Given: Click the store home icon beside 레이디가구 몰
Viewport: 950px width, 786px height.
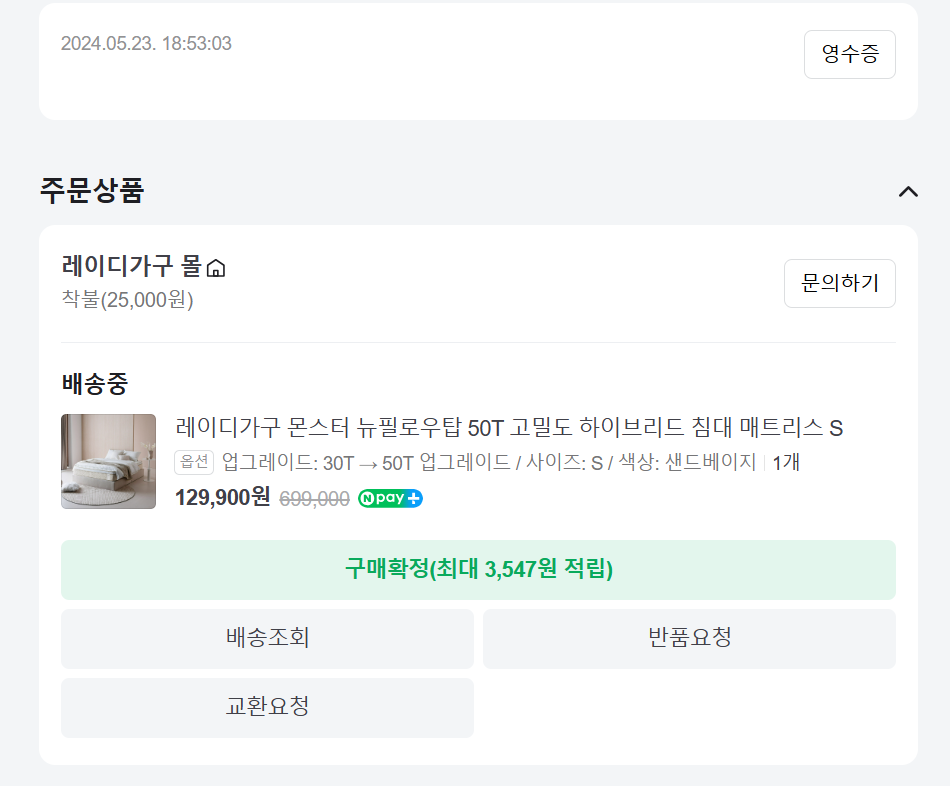Looking at the screenshot, I should pyautogui.click(x=216, y=268).
